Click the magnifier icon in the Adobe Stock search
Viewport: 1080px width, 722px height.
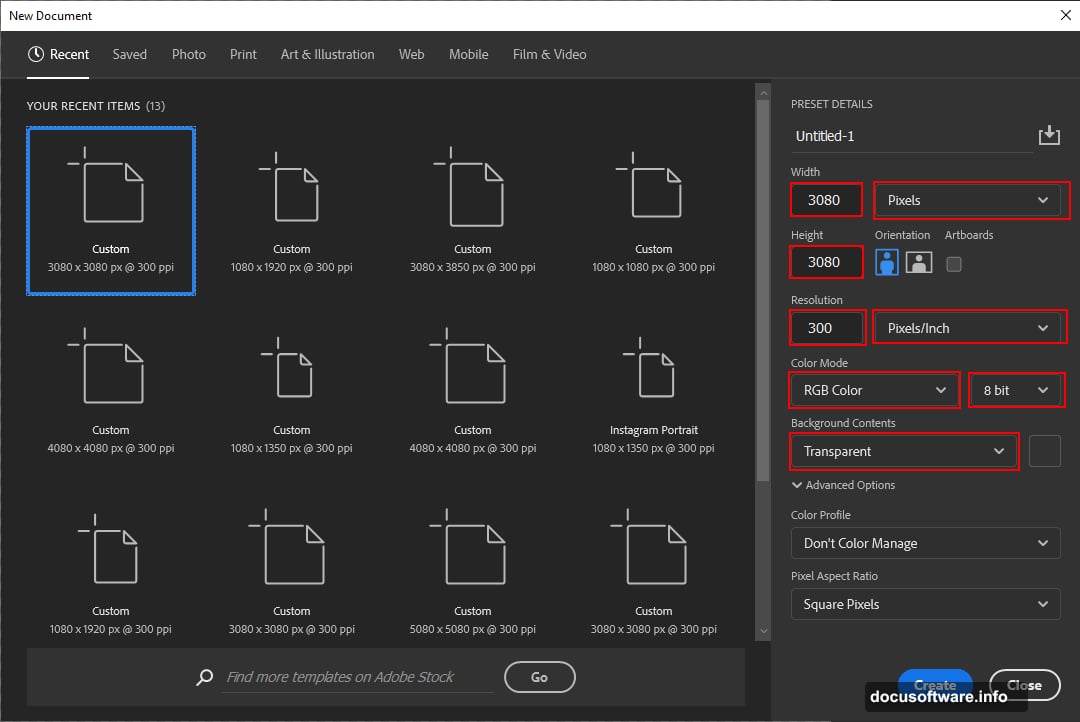coord(204,677)
